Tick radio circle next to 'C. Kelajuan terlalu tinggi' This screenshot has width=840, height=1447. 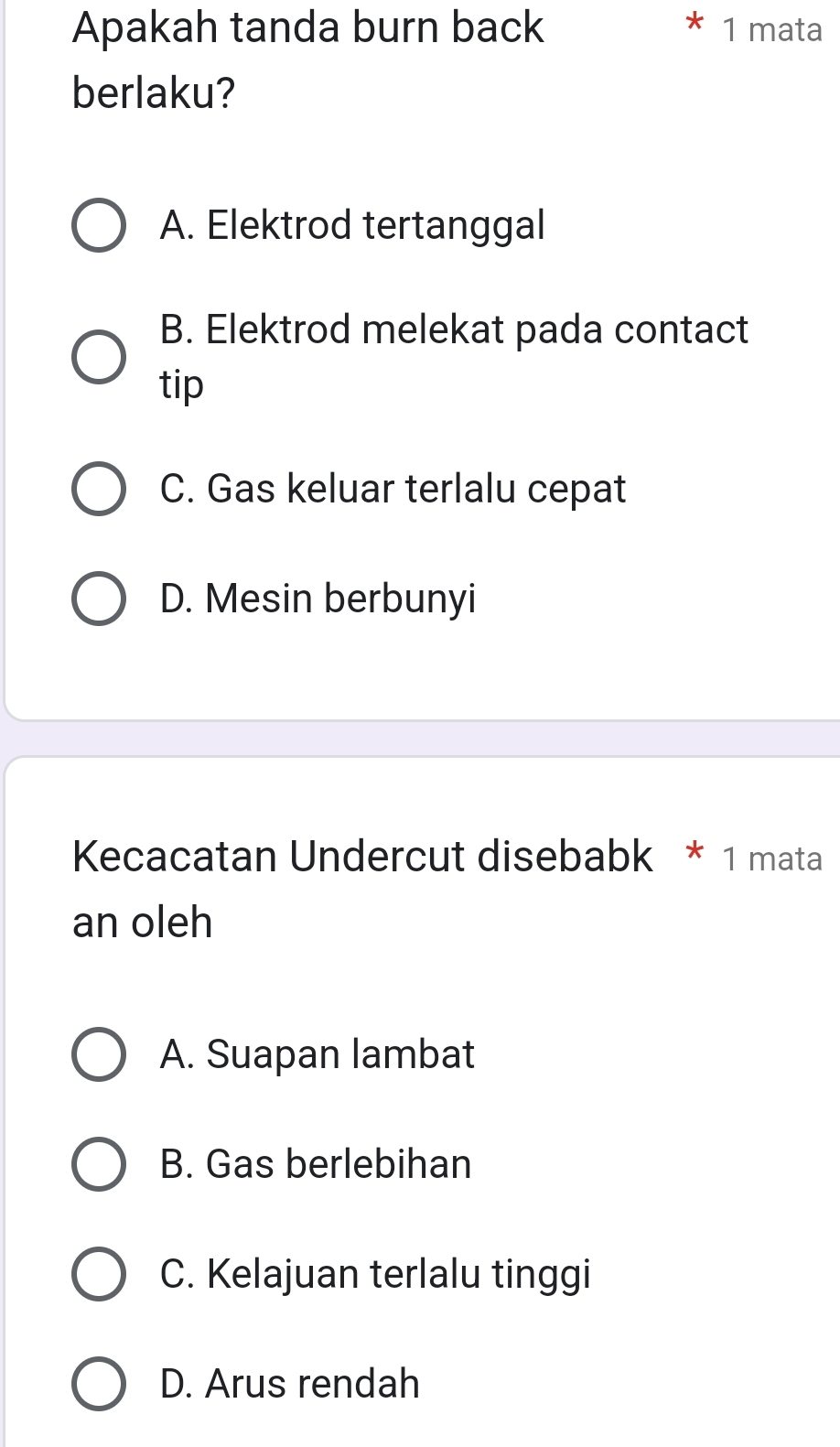(x=99, y=1274)
